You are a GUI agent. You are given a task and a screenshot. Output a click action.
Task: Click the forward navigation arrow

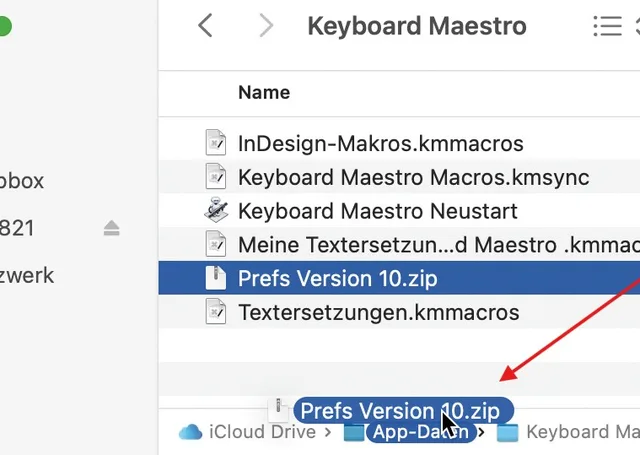point(266,26)
